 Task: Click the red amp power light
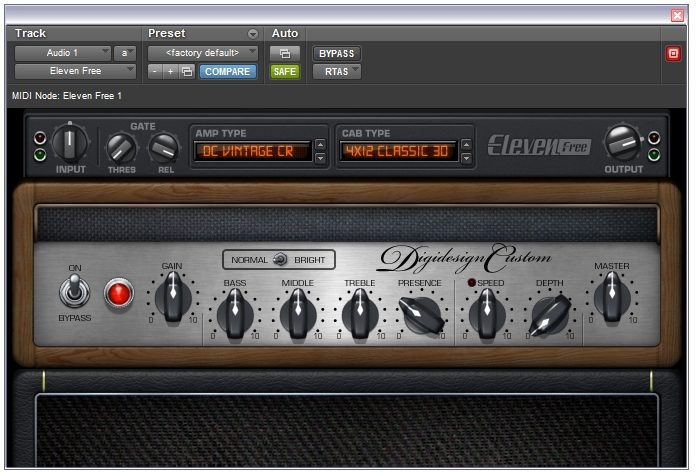(x=119, y=294)
